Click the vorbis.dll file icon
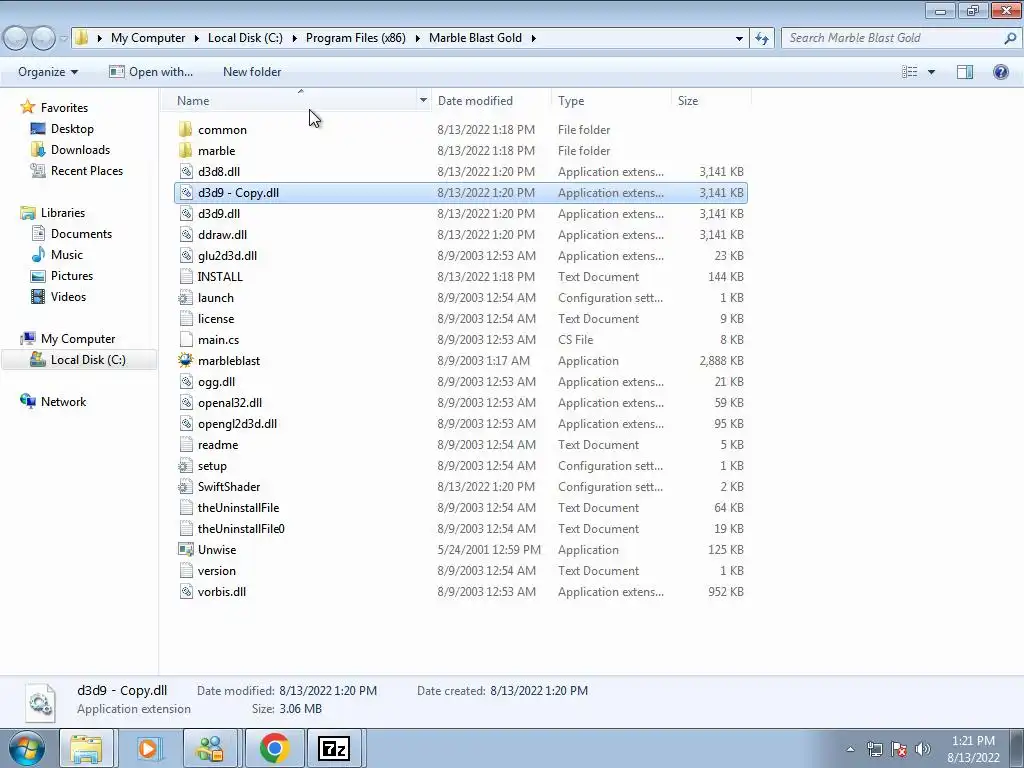The image size is (1024, 768). coord(186,592)
